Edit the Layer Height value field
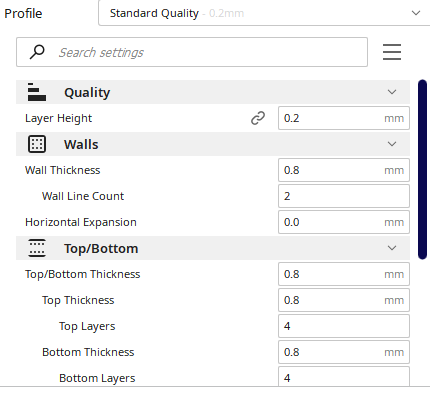This screenshot has width=430, height=394. point(344,118)
